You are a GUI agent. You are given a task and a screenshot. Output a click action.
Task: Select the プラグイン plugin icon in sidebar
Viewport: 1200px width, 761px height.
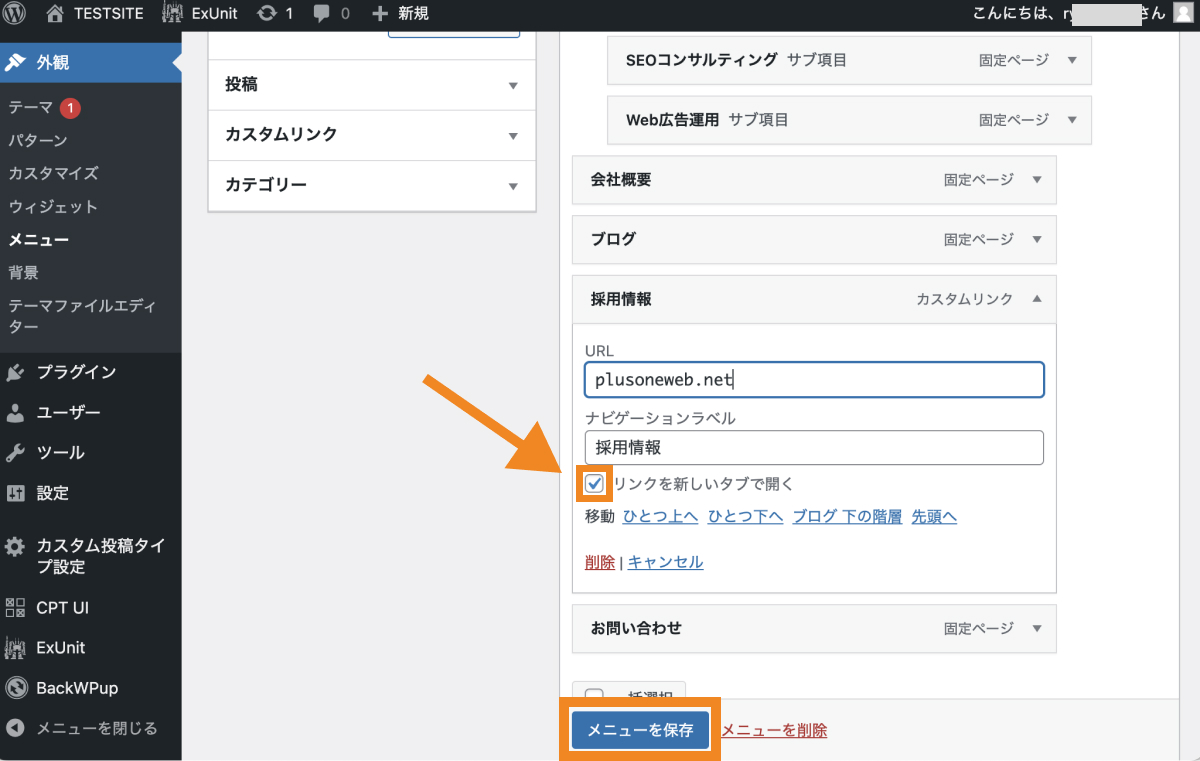pos(17,372)
